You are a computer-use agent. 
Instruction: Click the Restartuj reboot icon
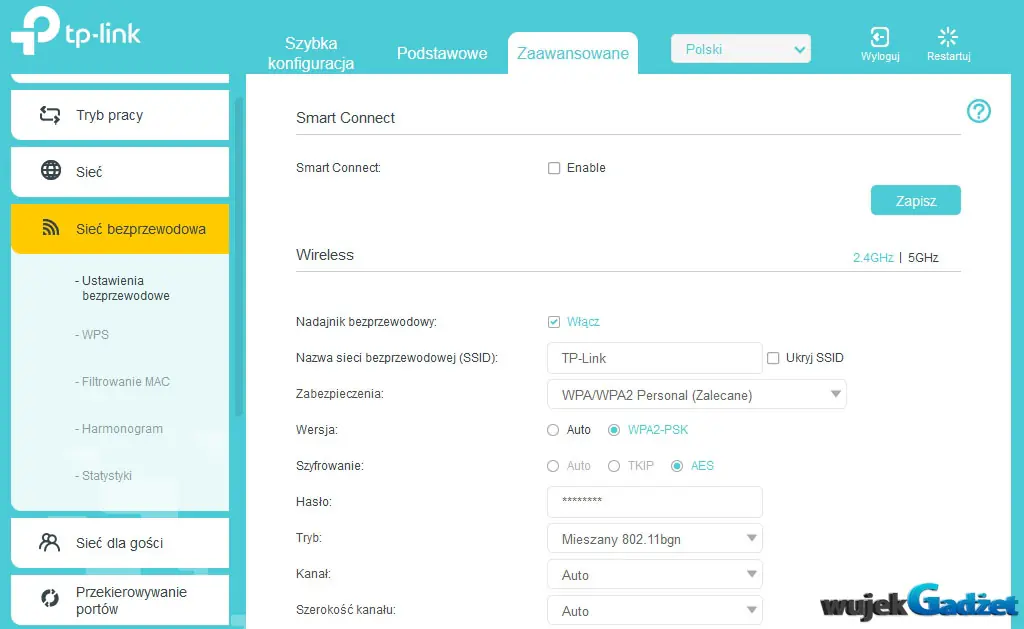click(948, 37)
